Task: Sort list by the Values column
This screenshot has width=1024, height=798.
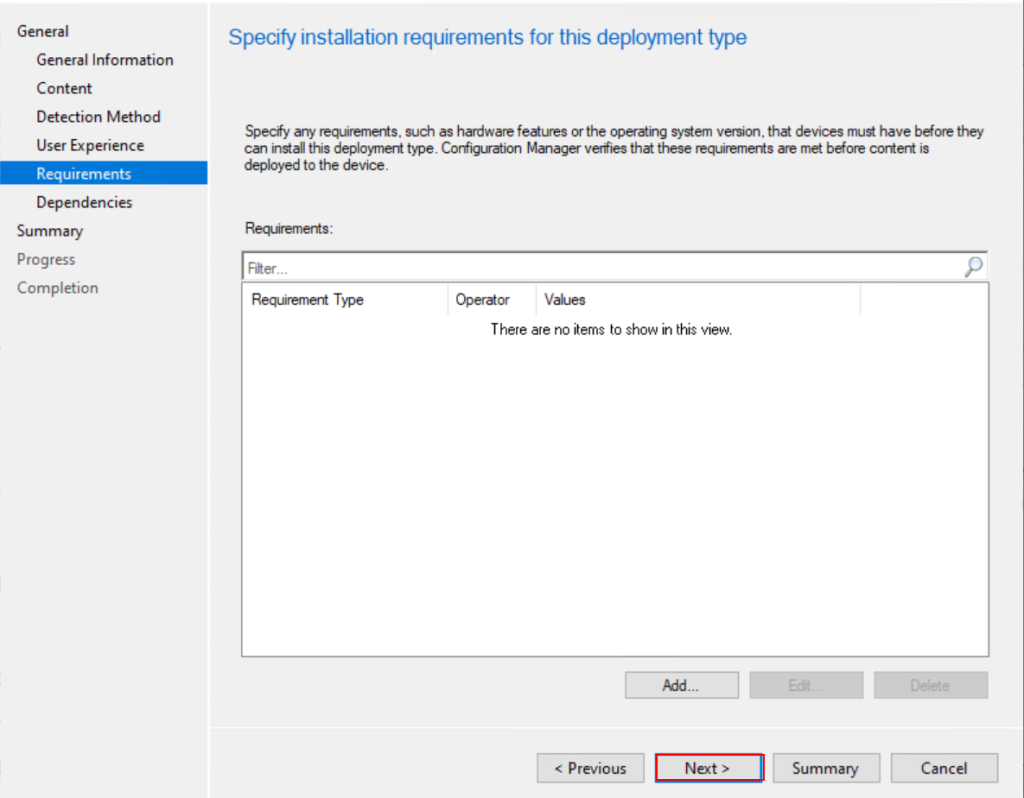Action: pos(565,300)
